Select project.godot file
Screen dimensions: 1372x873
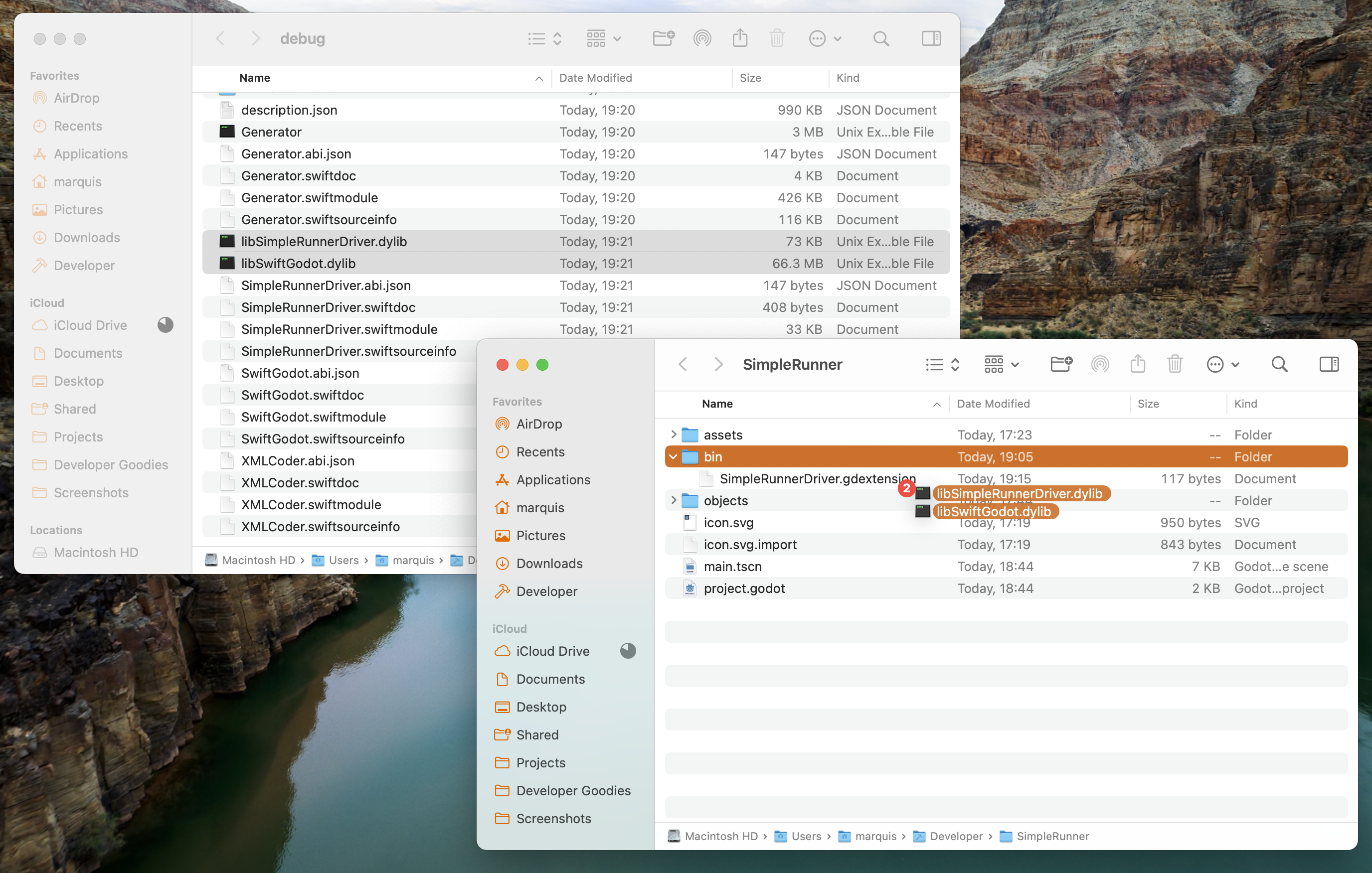click(743, 588)
